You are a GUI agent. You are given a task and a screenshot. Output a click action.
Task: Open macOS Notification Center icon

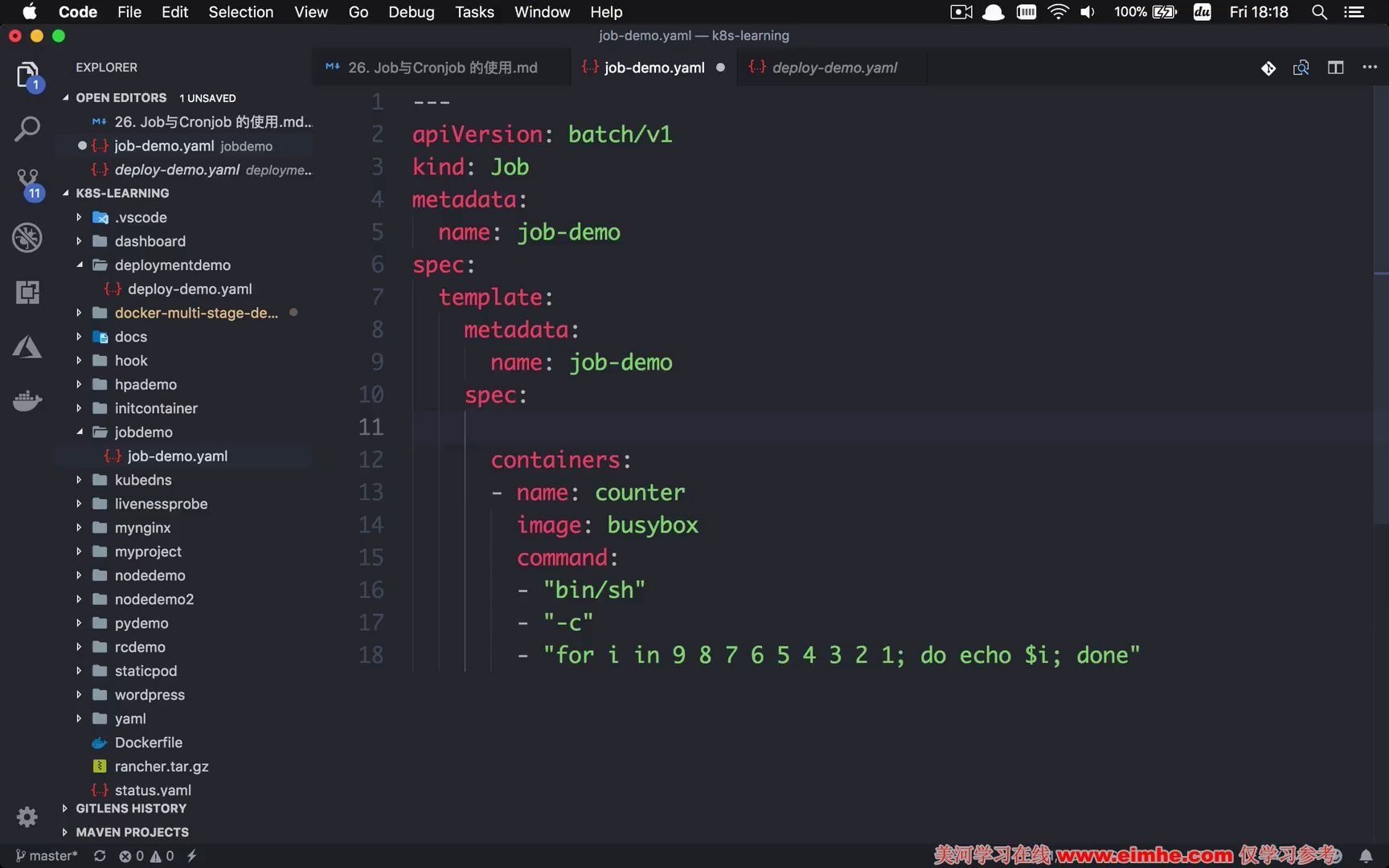click(x=1354, y=12)
